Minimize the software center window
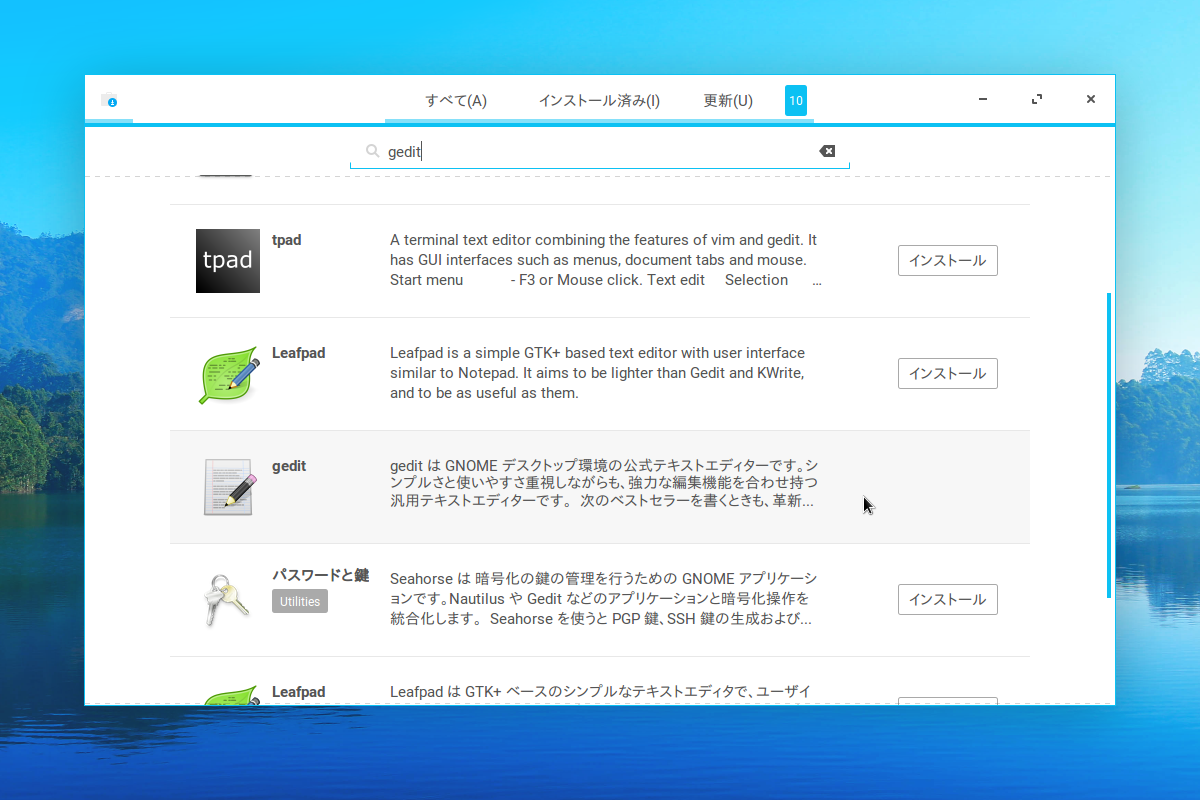The width and height of the screenshot is (1200, 800). pyautogui.click(x=983, y=99)
